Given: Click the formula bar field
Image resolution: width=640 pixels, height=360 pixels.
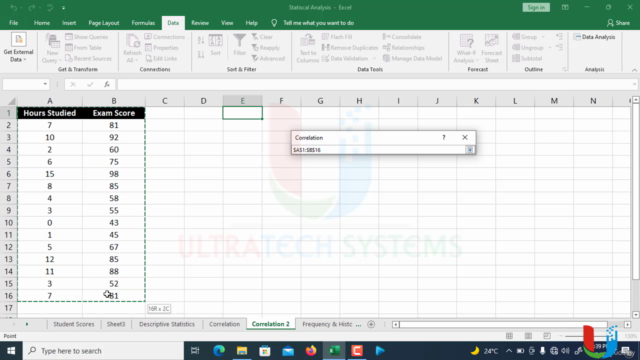Looking at the screenshot, I should pyautogui.click(x=375, y=84).
